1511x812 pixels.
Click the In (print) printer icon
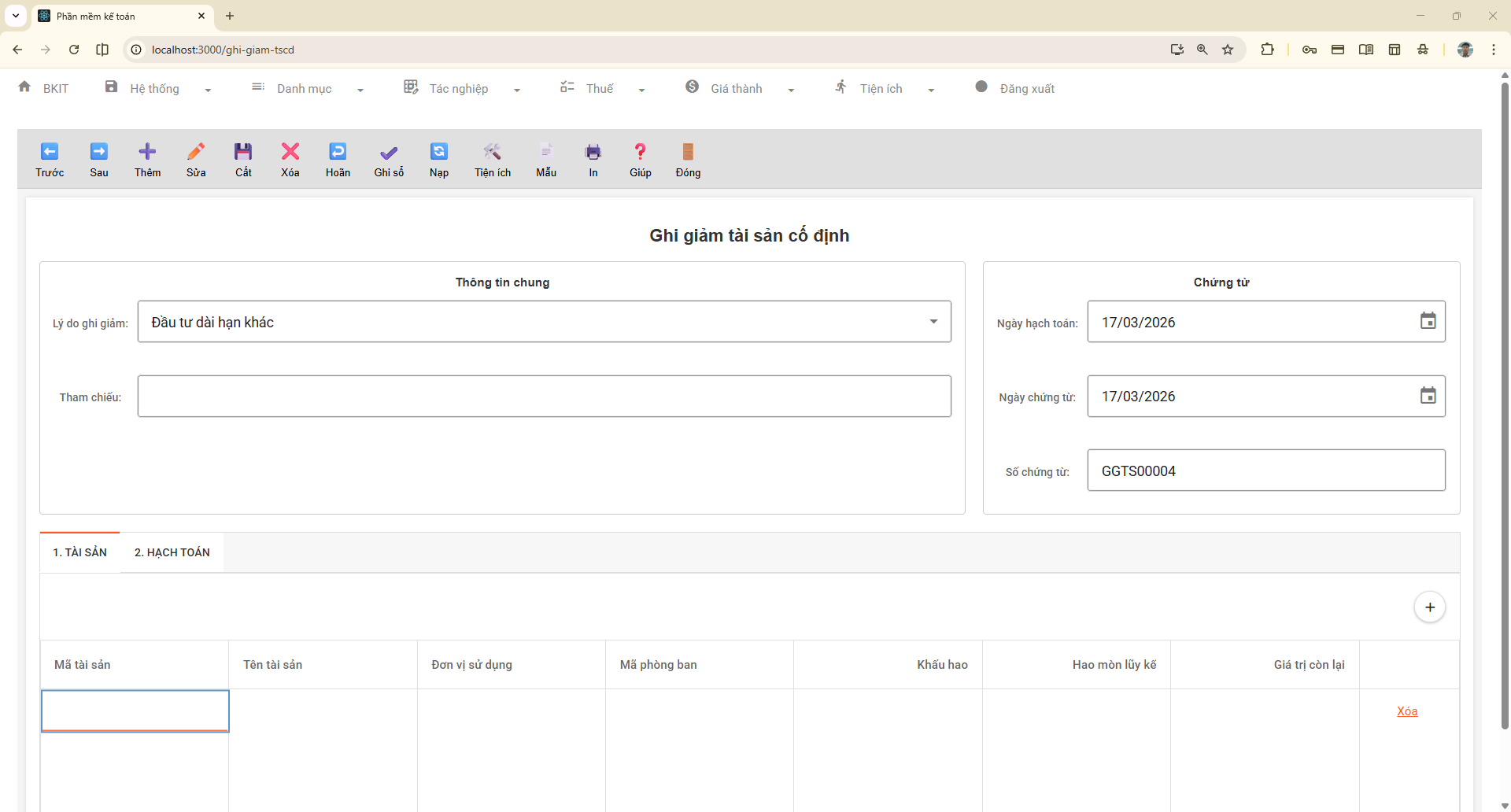(593, 152)
